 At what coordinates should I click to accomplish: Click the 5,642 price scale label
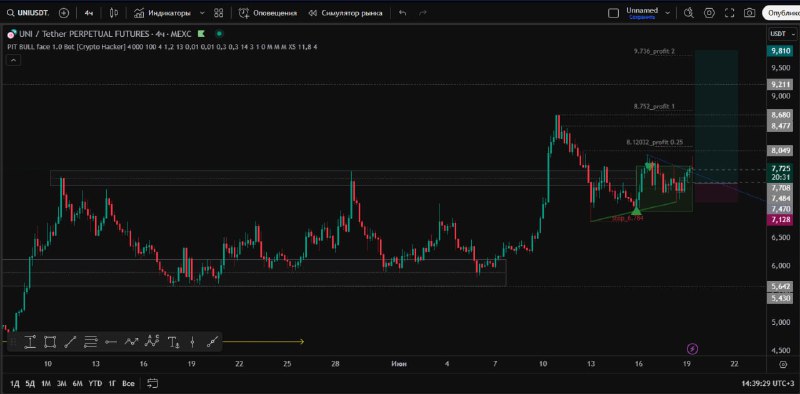tap(781, 287)
